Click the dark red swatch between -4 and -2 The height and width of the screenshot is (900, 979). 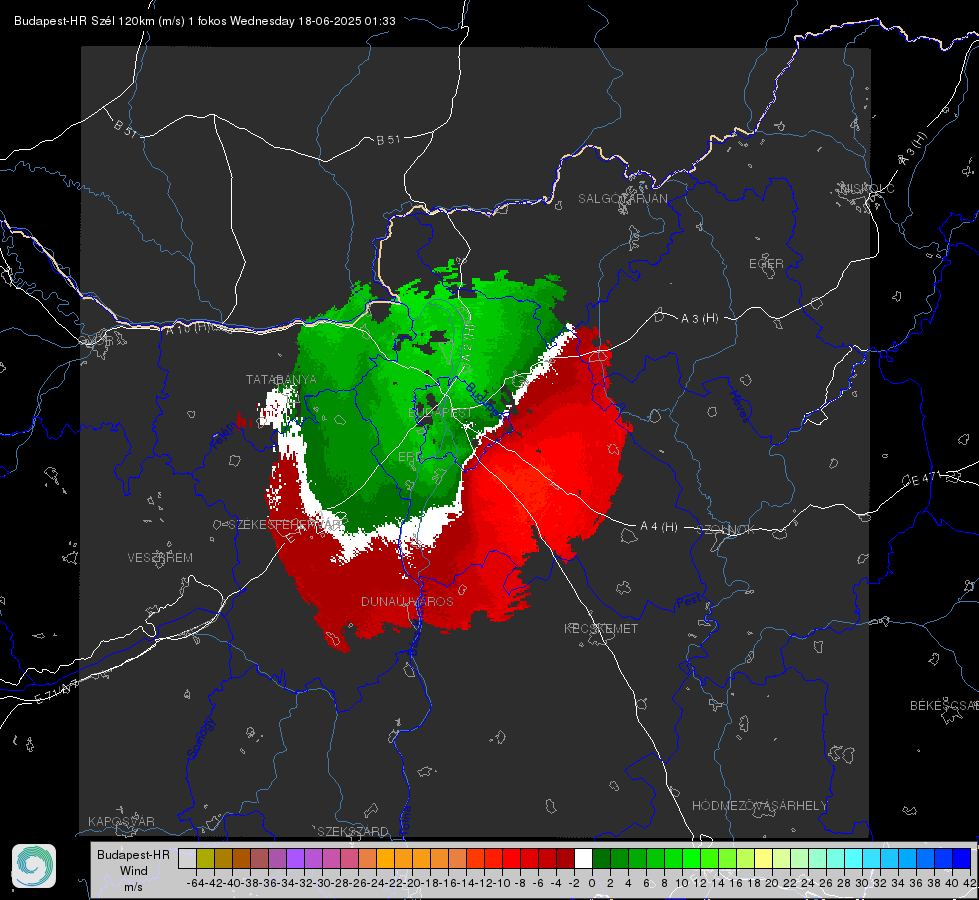[565, 858]
